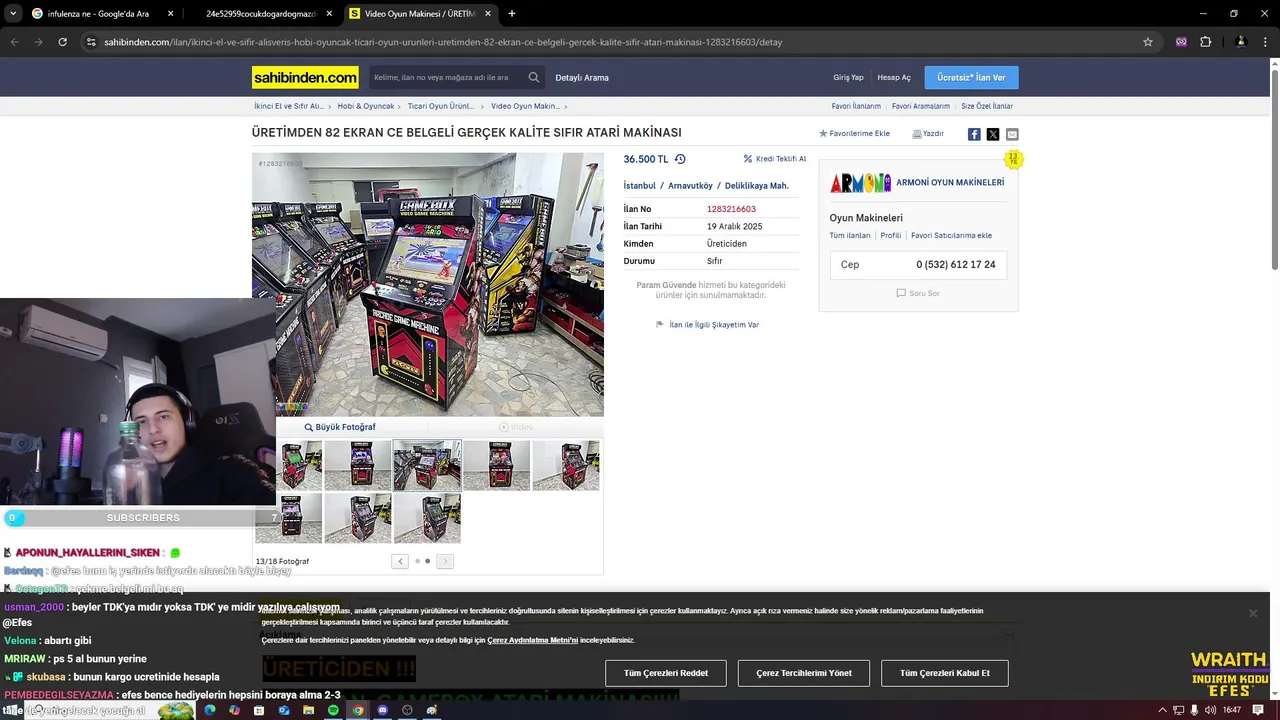
Task: Click Soru Sor button
Action: [918, 293]
